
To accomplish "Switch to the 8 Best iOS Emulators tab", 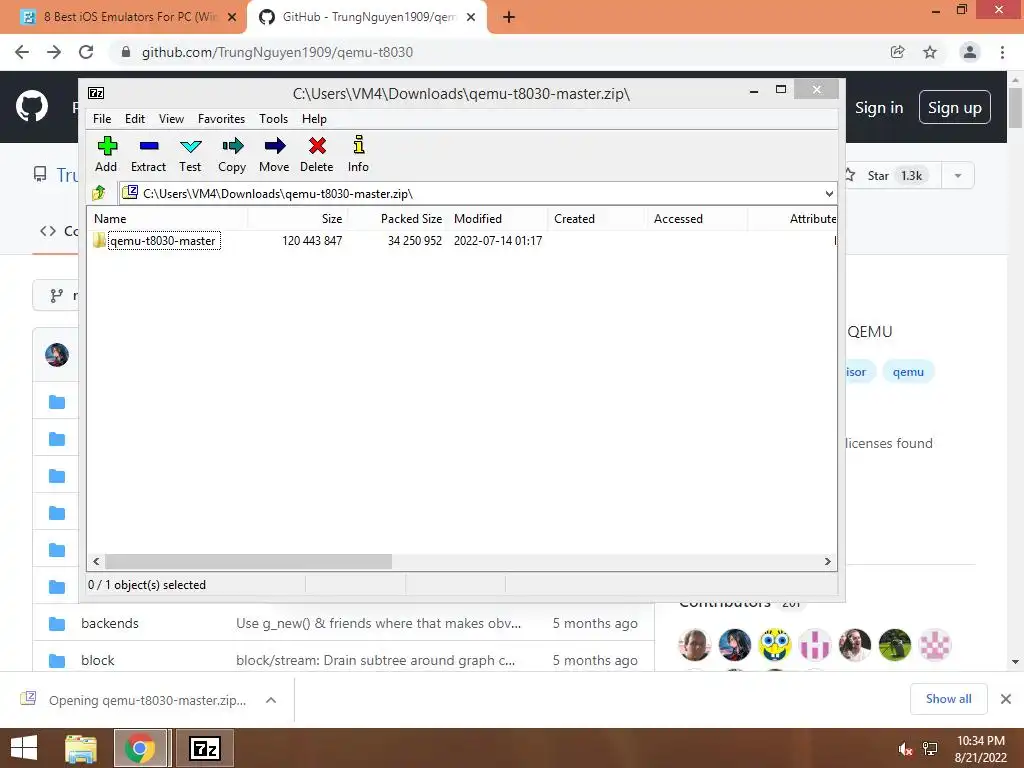I will [x=128, y=17].
